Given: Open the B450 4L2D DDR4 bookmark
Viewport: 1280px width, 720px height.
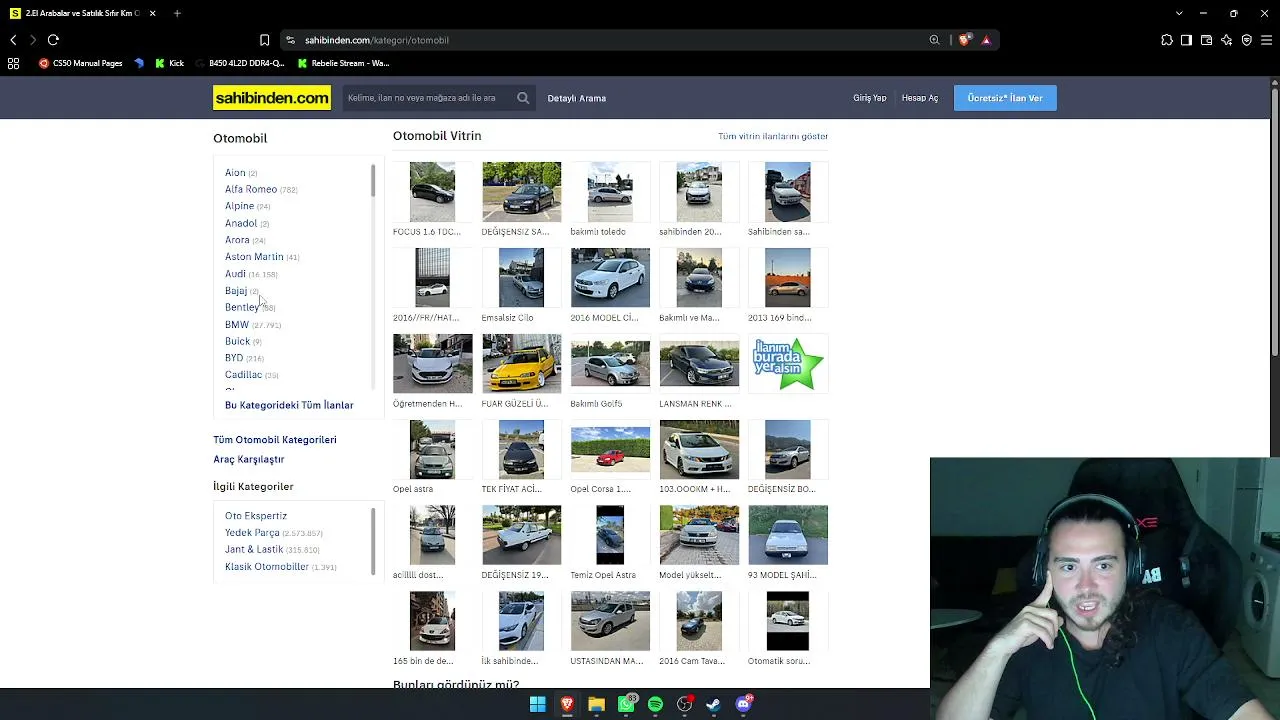Looking at the screenshot, I should point(239,63).
